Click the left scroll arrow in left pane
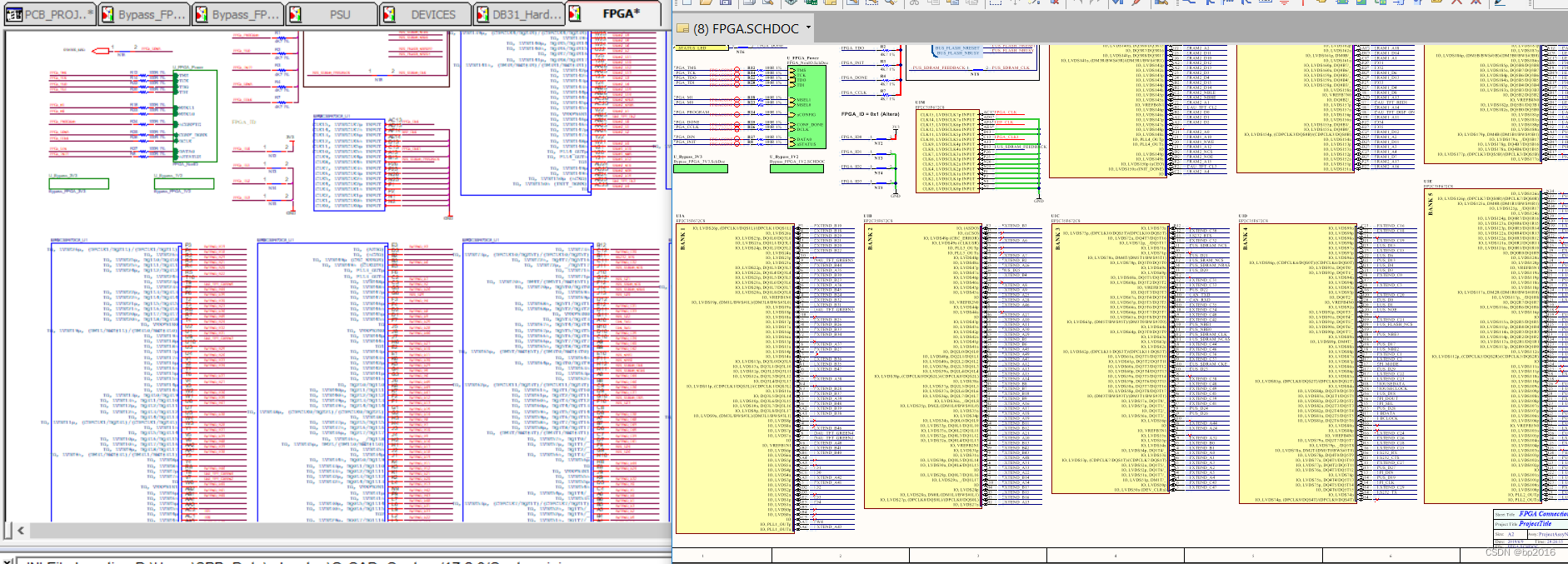 pyautogui.click(x=20, y=530)
